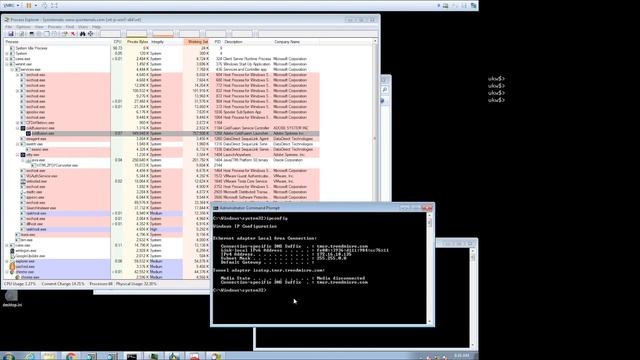Open the Options menu in Process Explorer
This screenshot has height=360, width=640.
(x=23, y=27)
